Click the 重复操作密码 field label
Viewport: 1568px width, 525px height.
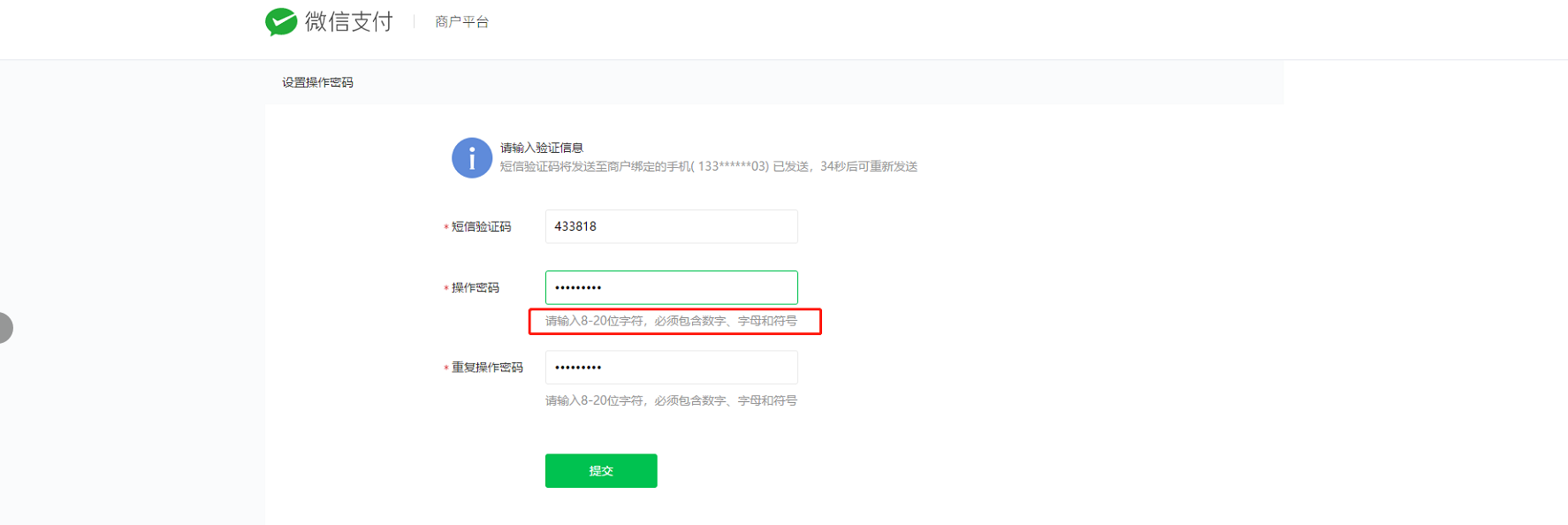(x=487, y=367)
